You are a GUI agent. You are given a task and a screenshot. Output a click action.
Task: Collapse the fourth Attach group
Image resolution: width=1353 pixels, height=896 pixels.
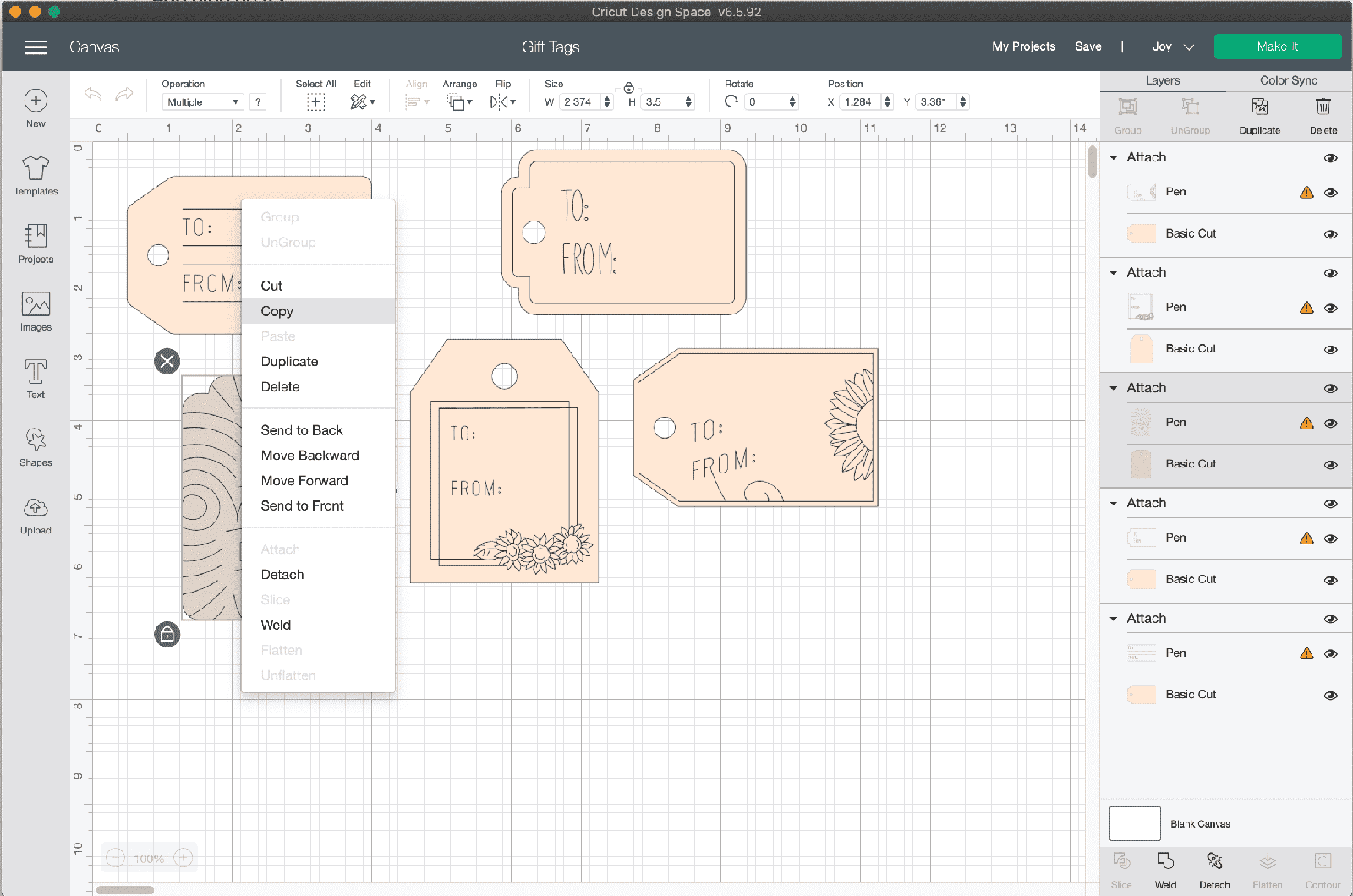(x=1114, y=503)
